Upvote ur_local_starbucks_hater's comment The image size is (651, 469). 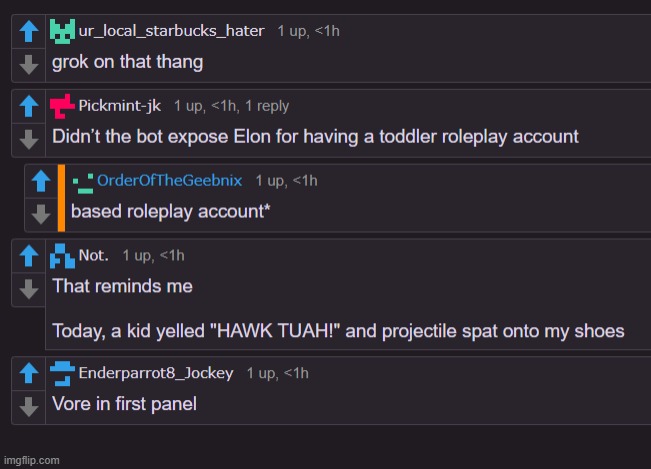tap(30, 33)
